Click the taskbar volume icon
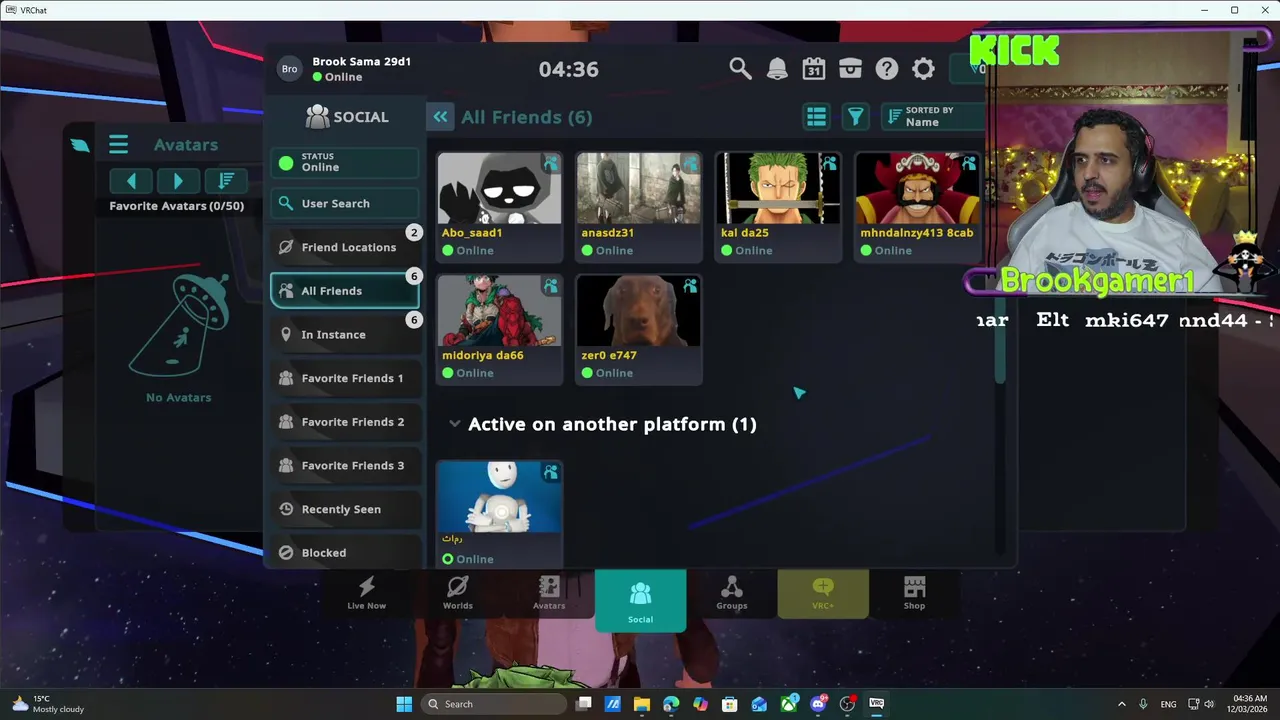Viewport: 1280px width, 720px height. [x=1209, y=704]
